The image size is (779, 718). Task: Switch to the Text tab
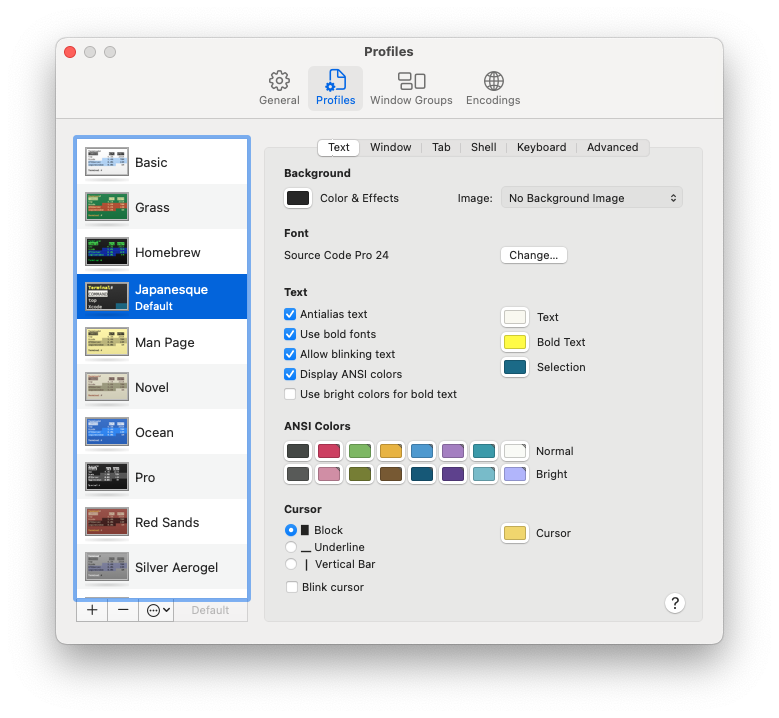(339, 148)
